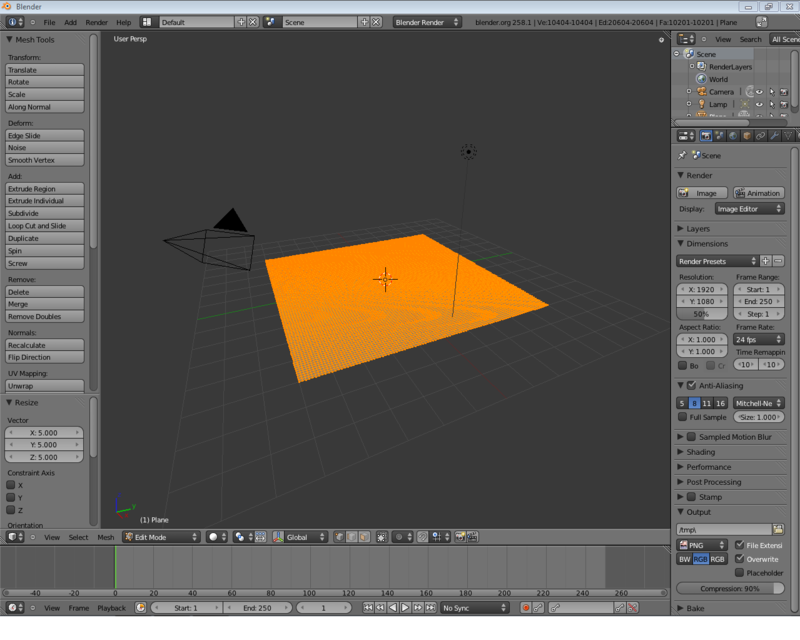Toggle Camera visibility eye in outliner

coord(759,92)
